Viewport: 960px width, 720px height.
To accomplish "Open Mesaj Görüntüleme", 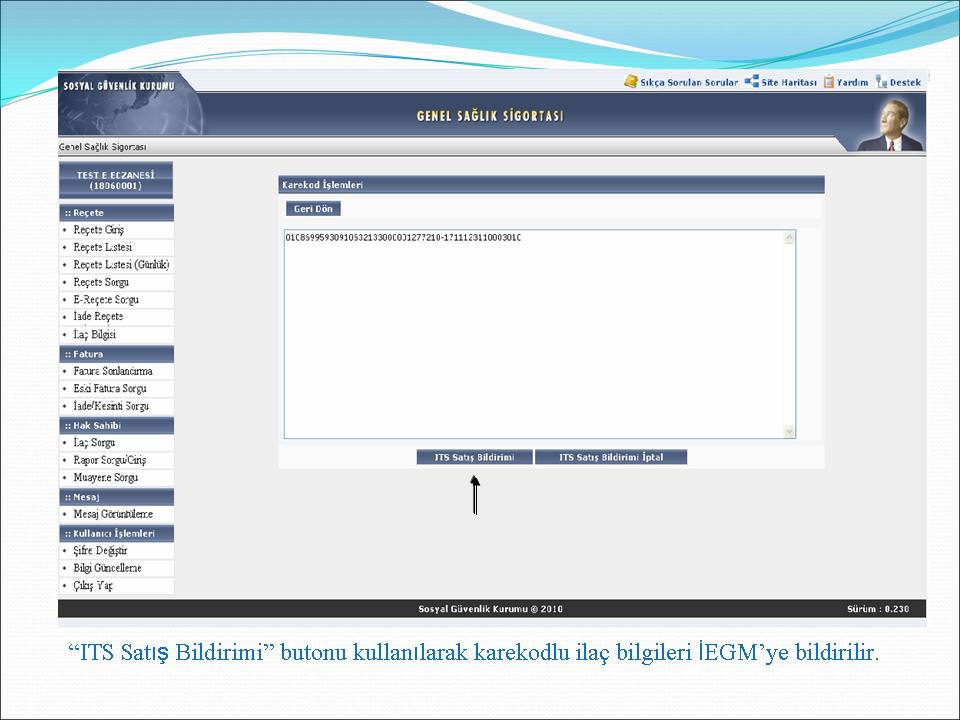I will click(113, 514).
